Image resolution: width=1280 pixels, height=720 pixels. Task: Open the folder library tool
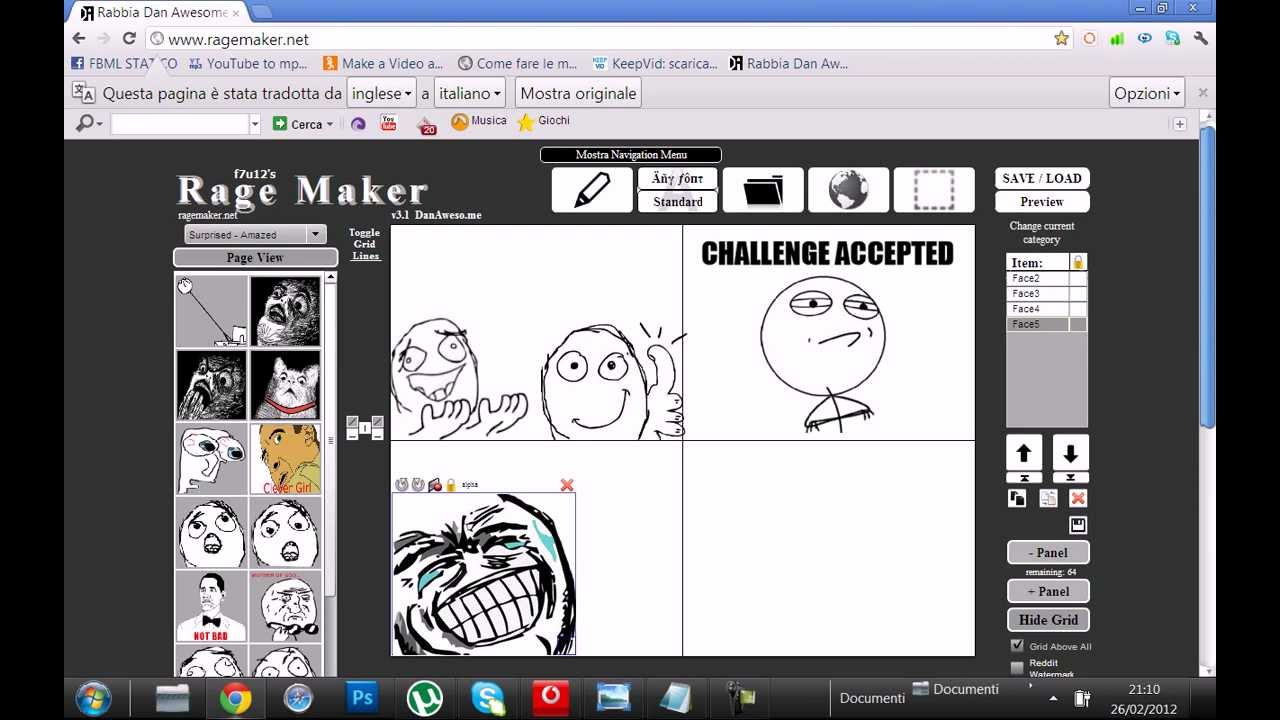click(763, 190)
